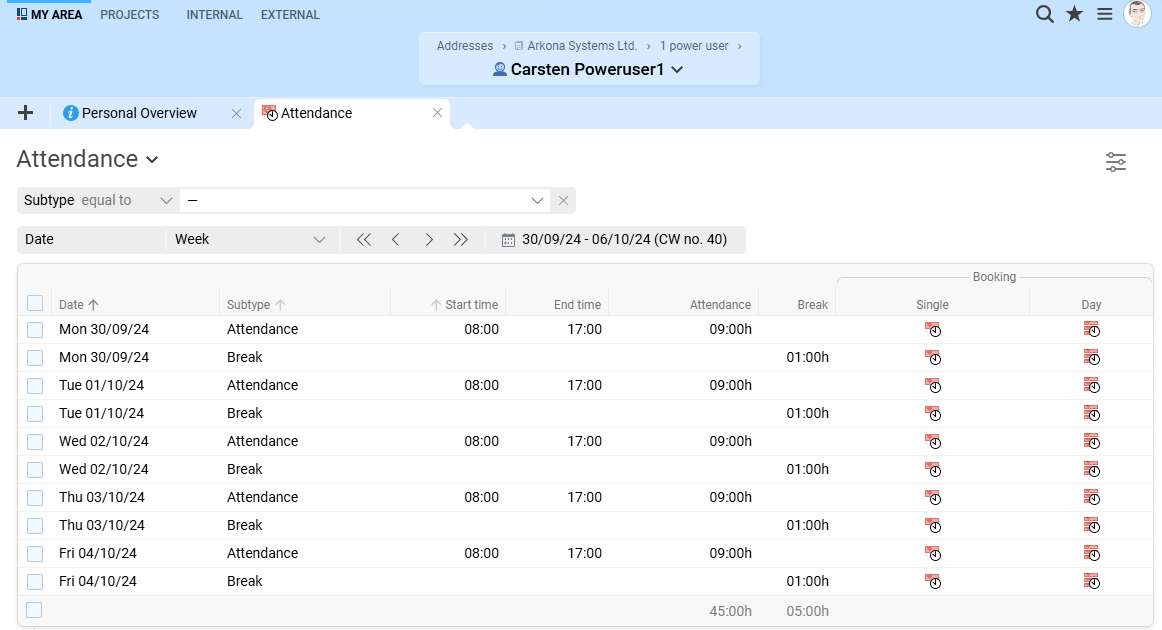
Task: Click Single booking icon for Thu 03/10/24 Attendance
Action: [932, 498]
